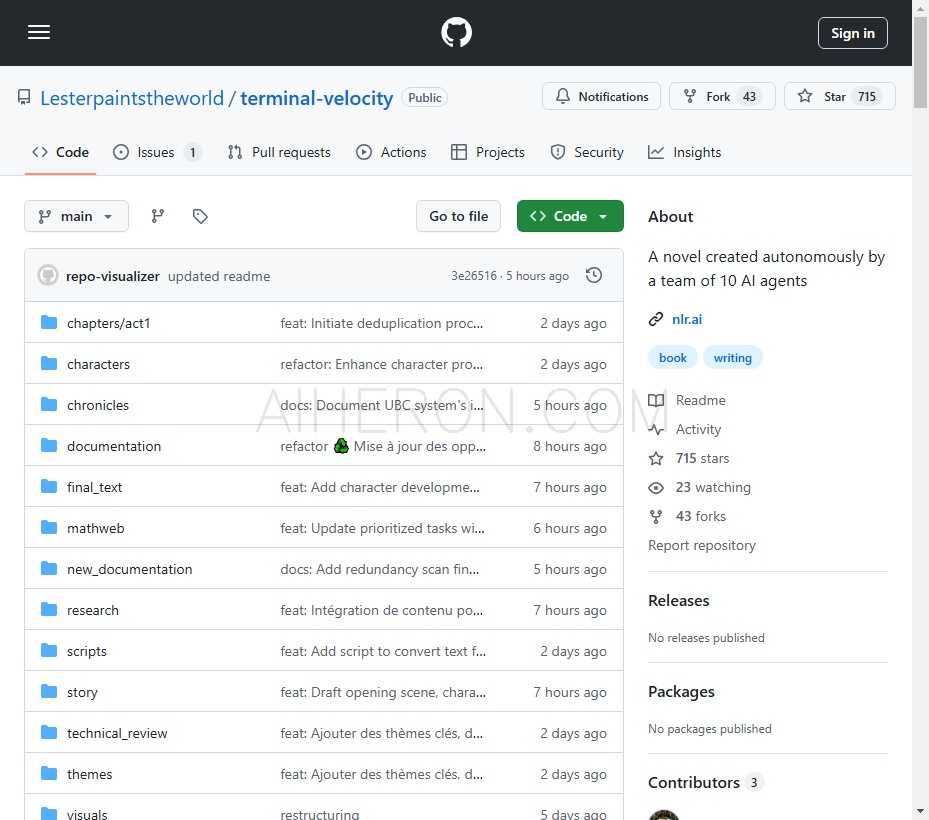View tags via the tag icon
This screenshot has height=820, width=929.
click(200, 216)
